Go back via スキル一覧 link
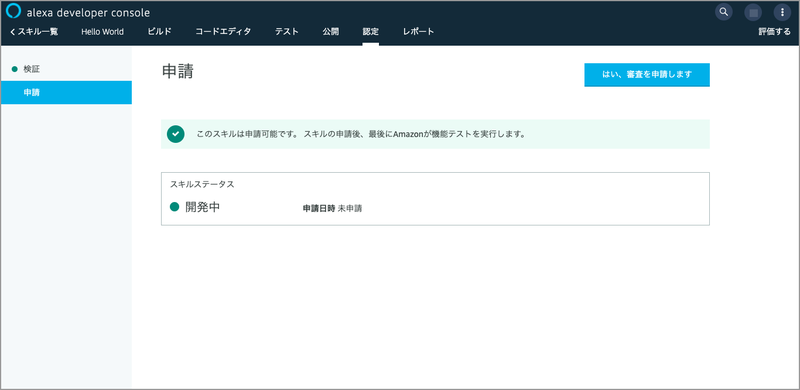Viewport: 800px width, 390px height. pos(34,32)
